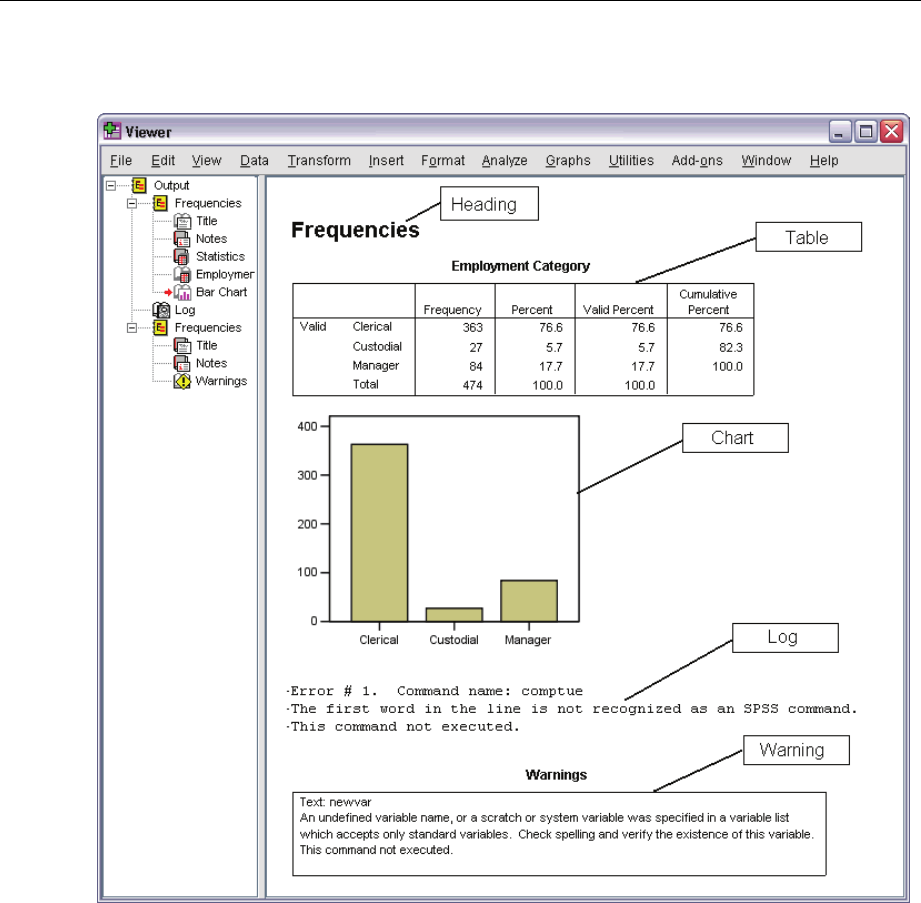
Task: Open the File menu
Action: 121,160
